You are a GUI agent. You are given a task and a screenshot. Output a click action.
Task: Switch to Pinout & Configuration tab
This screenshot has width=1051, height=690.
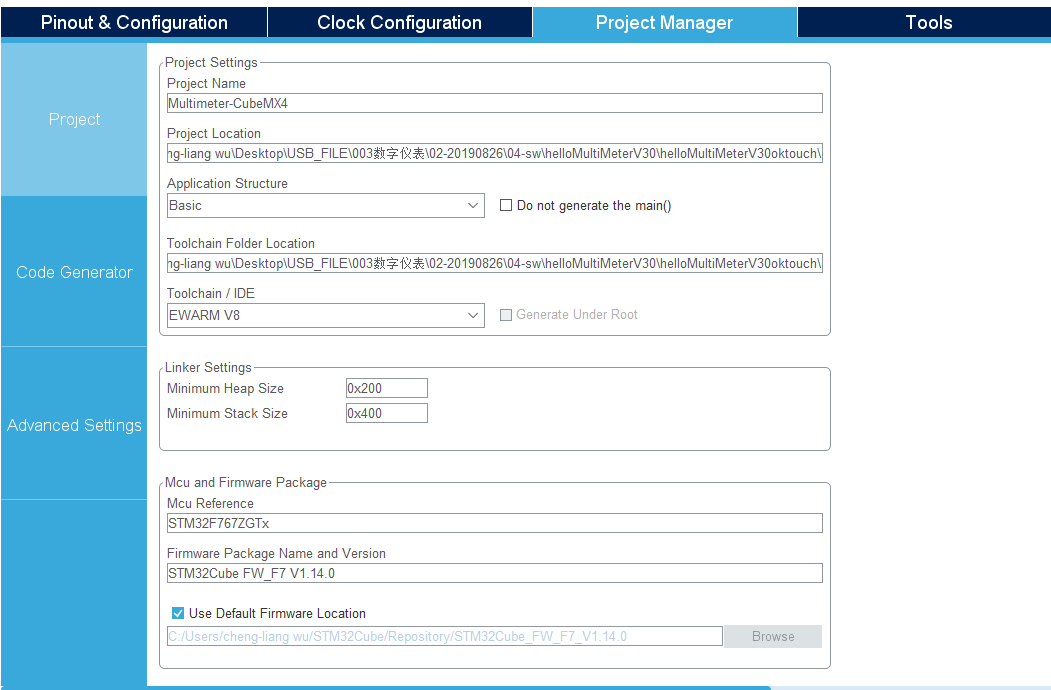click(x=134, y=22)
